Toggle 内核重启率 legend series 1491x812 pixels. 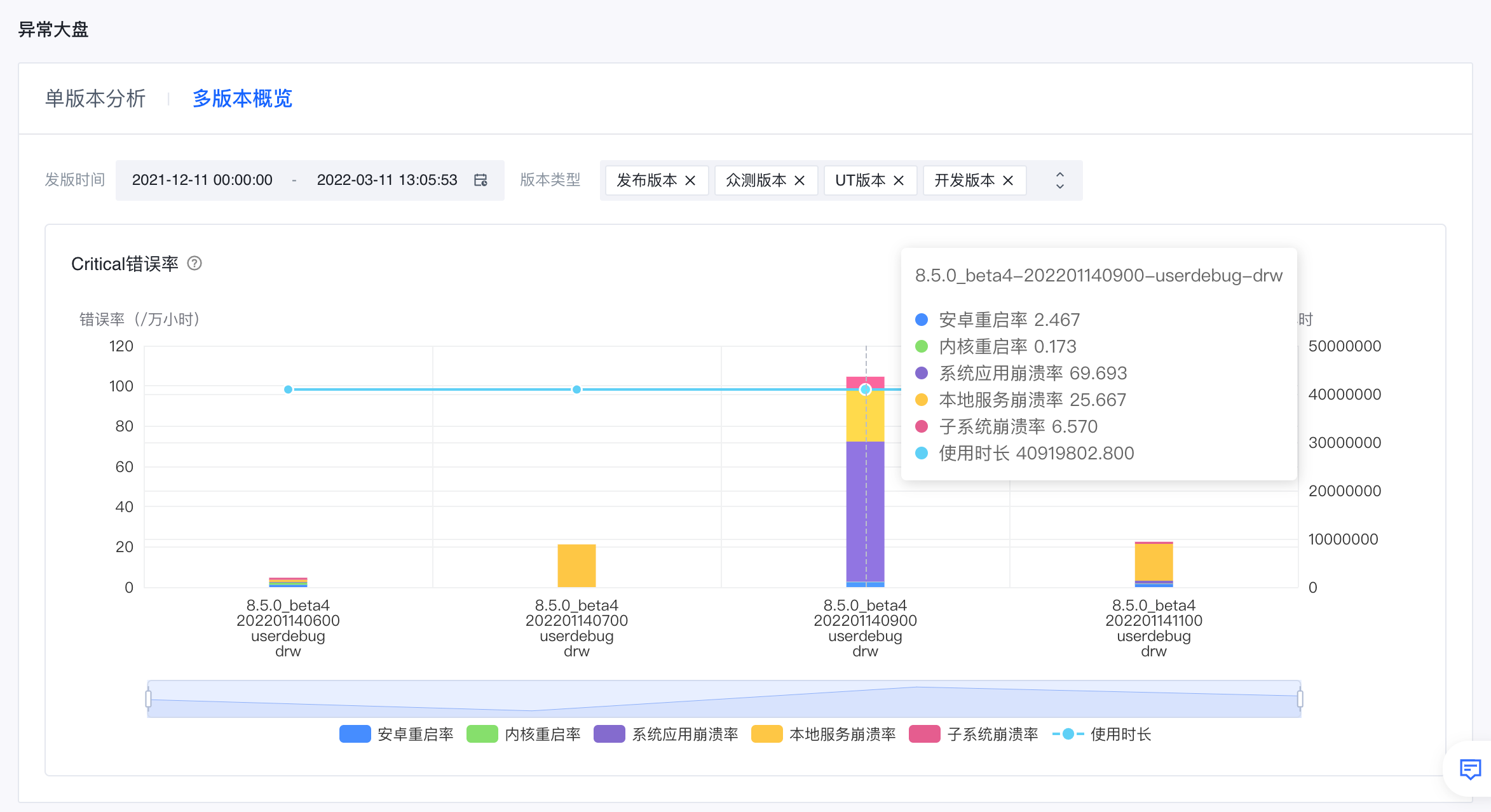524,734
